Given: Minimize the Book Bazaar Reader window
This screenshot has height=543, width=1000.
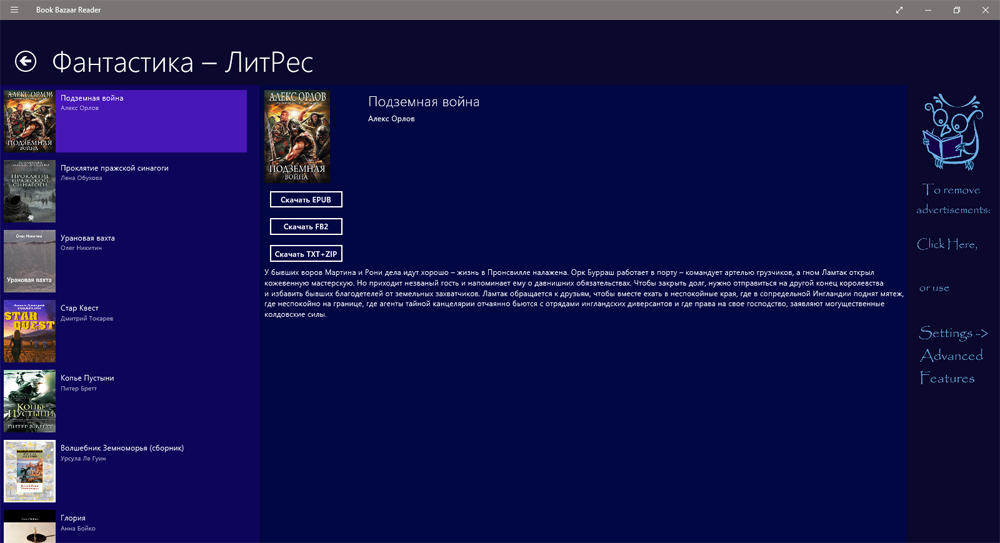Looking at the screenshot, I should click(x=928, y=10).
